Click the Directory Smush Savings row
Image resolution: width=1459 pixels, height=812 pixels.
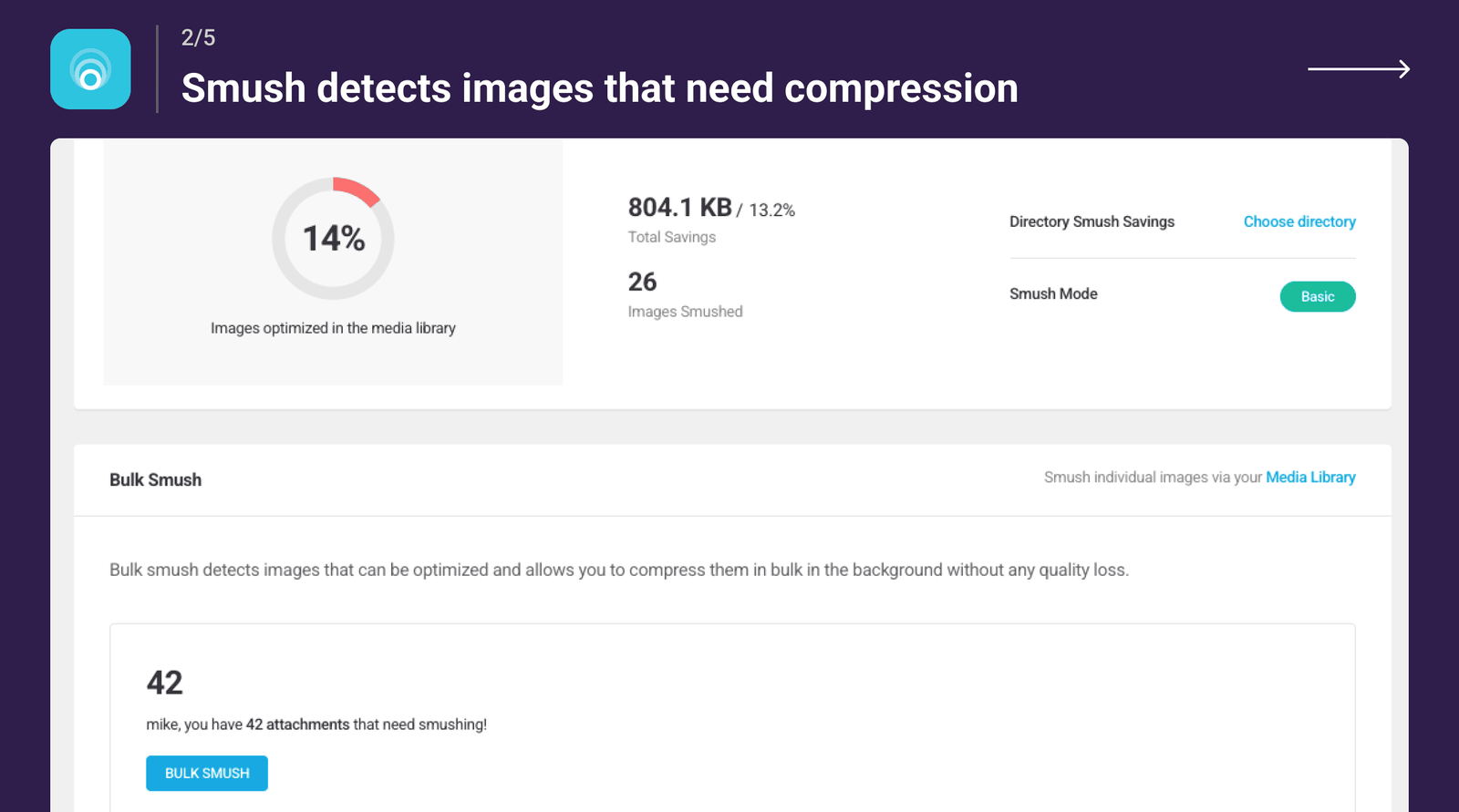click(x=1092, y=221)
